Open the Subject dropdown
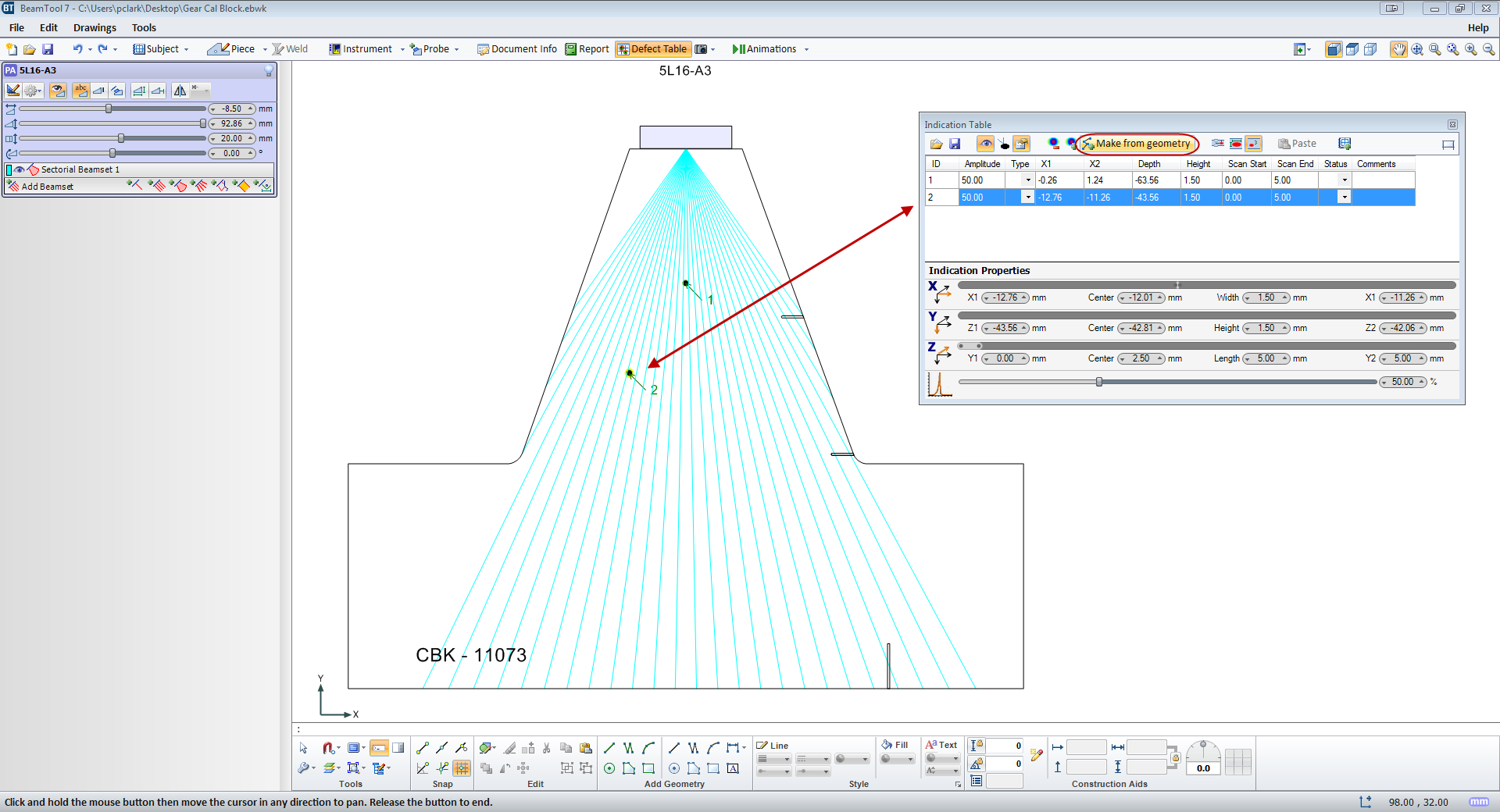 click(186, 48)
